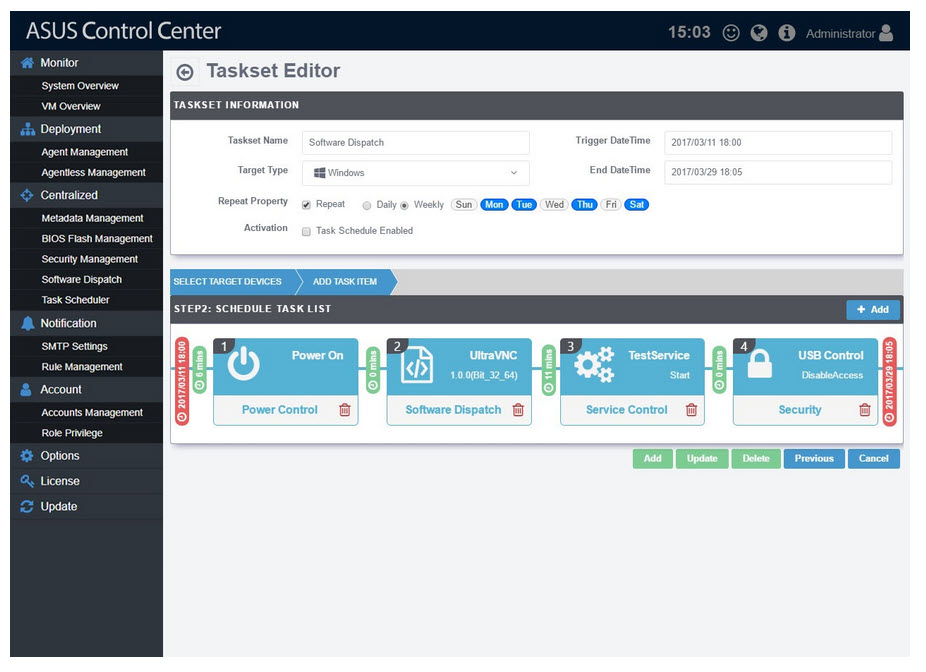Click the Centralized crosshair icon

[27, 195]
